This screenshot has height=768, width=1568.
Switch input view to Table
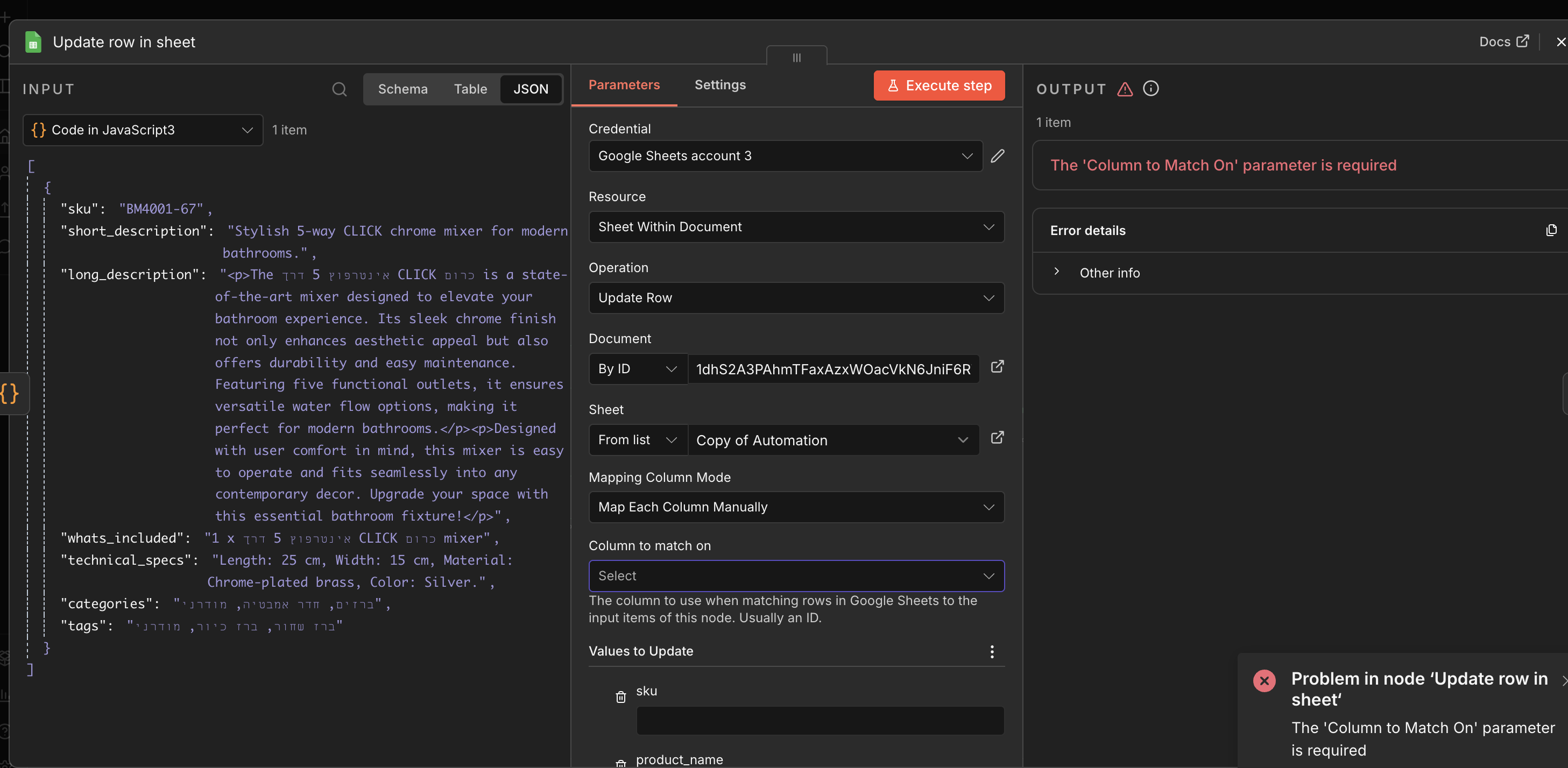point(470,89)
